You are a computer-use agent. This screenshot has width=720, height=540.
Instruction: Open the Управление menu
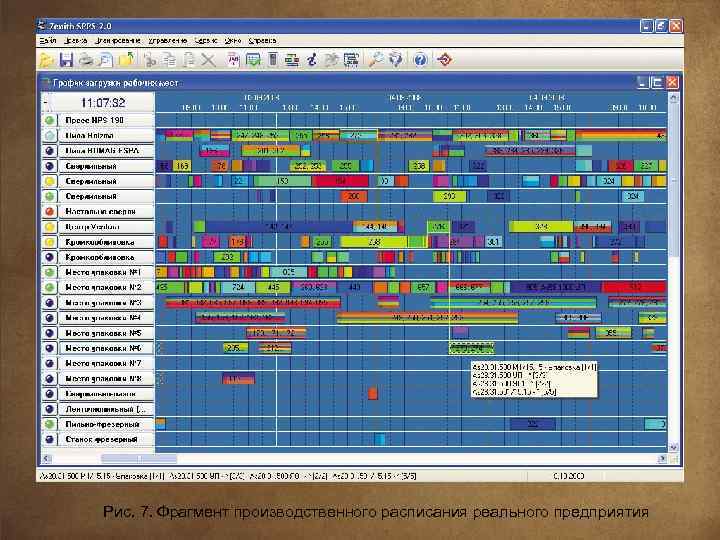coord(168,41)
